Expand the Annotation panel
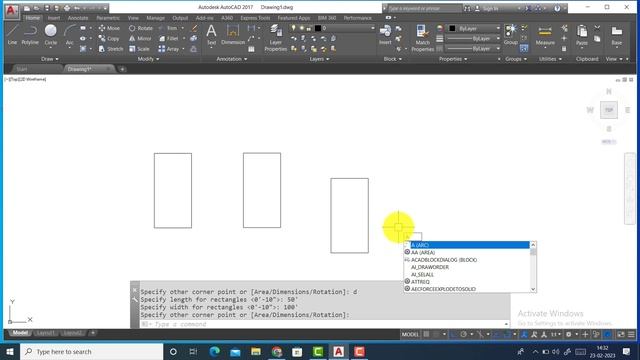This screenshot has height=360, width=640. click(232, 59)
